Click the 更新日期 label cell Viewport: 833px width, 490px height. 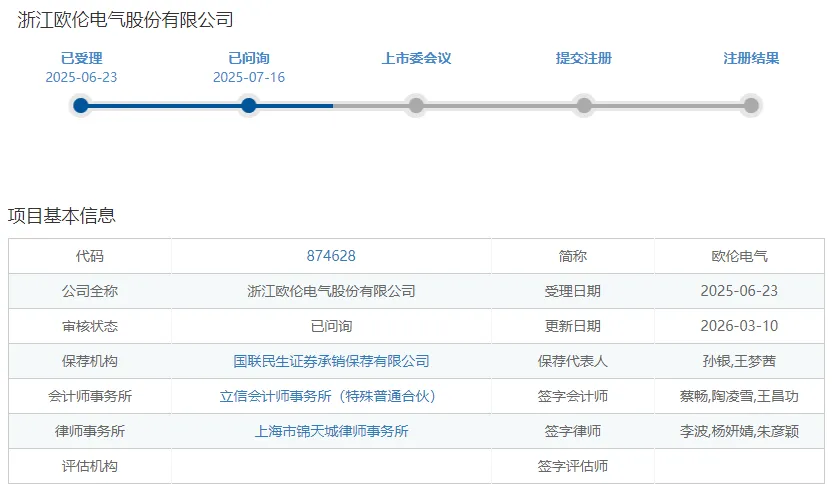573,326
